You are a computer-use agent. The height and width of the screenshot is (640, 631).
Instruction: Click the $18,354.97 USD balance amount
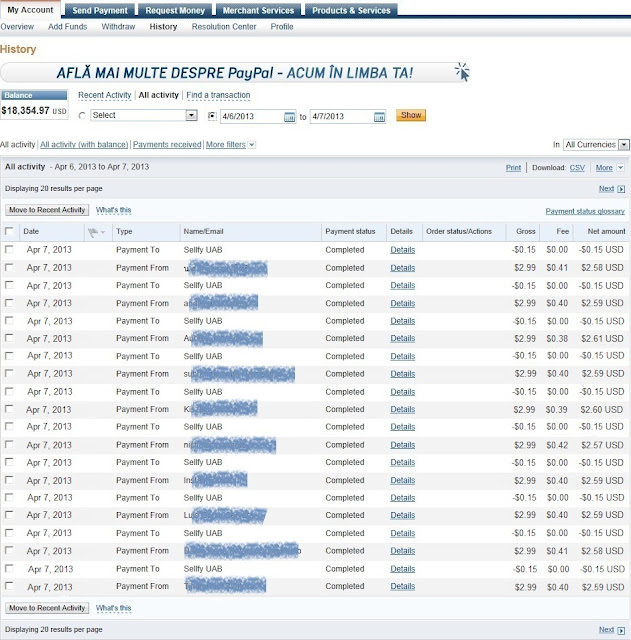tap(34, 111)
